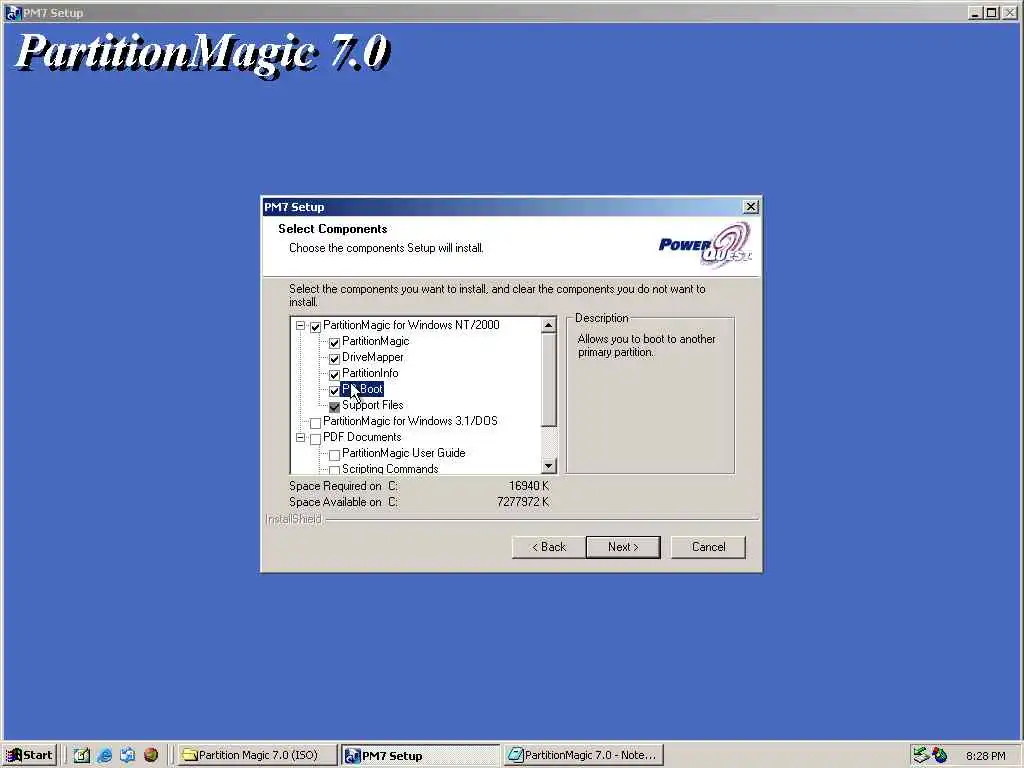Uncheck PartitionMagic for Windows NT/2000 checkbox
1024x768 pixels.
tap(315, 326)
